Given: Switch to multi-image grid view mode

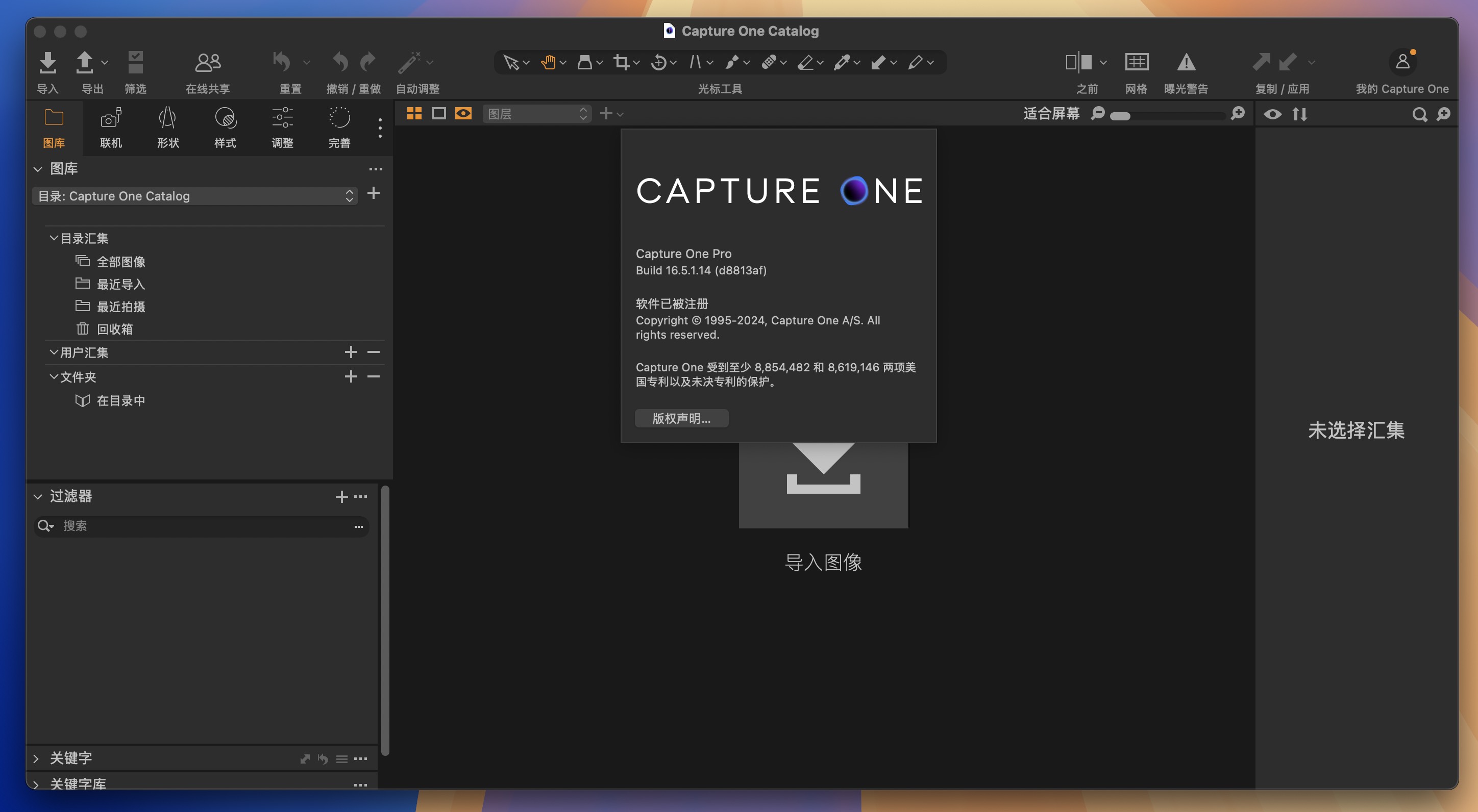Looking at the screenshot, I should (x=414, y=114).
